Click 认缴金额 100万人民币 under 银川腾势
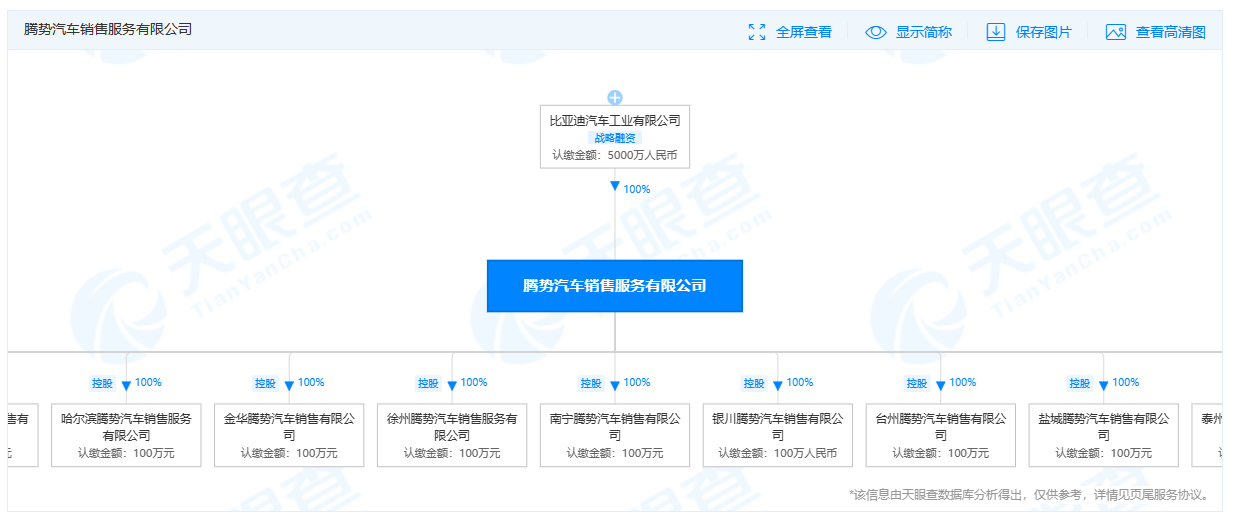Screen dimensions: 1235x522 coord(778,453)
